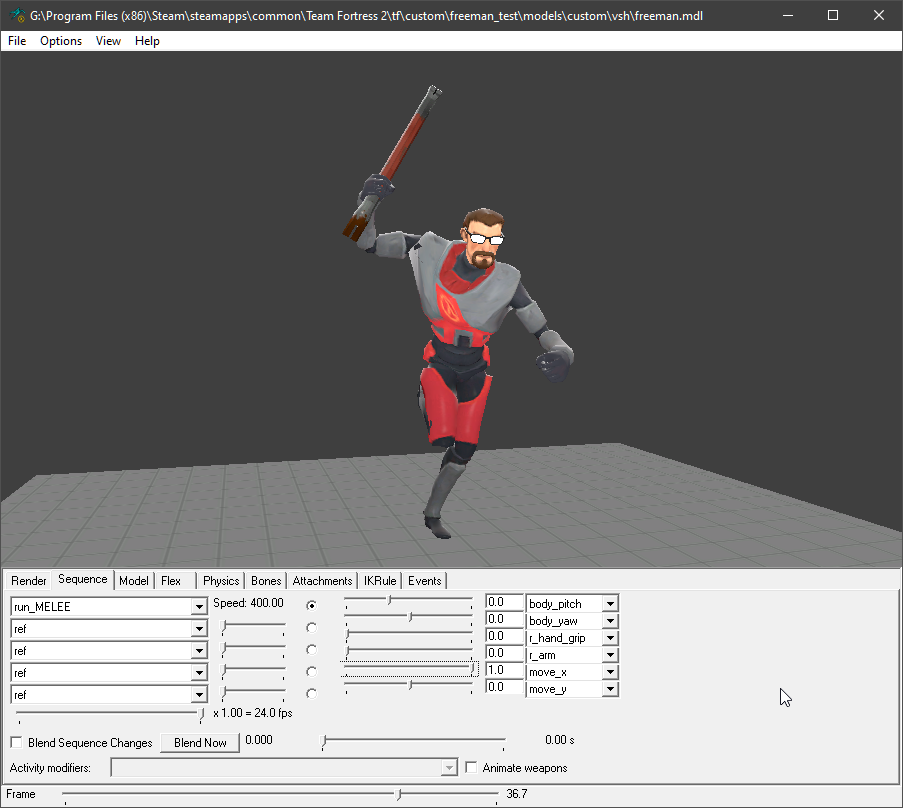Click the body_yaw value field
This screenshot has height=808, width=903.
[504, 619]
